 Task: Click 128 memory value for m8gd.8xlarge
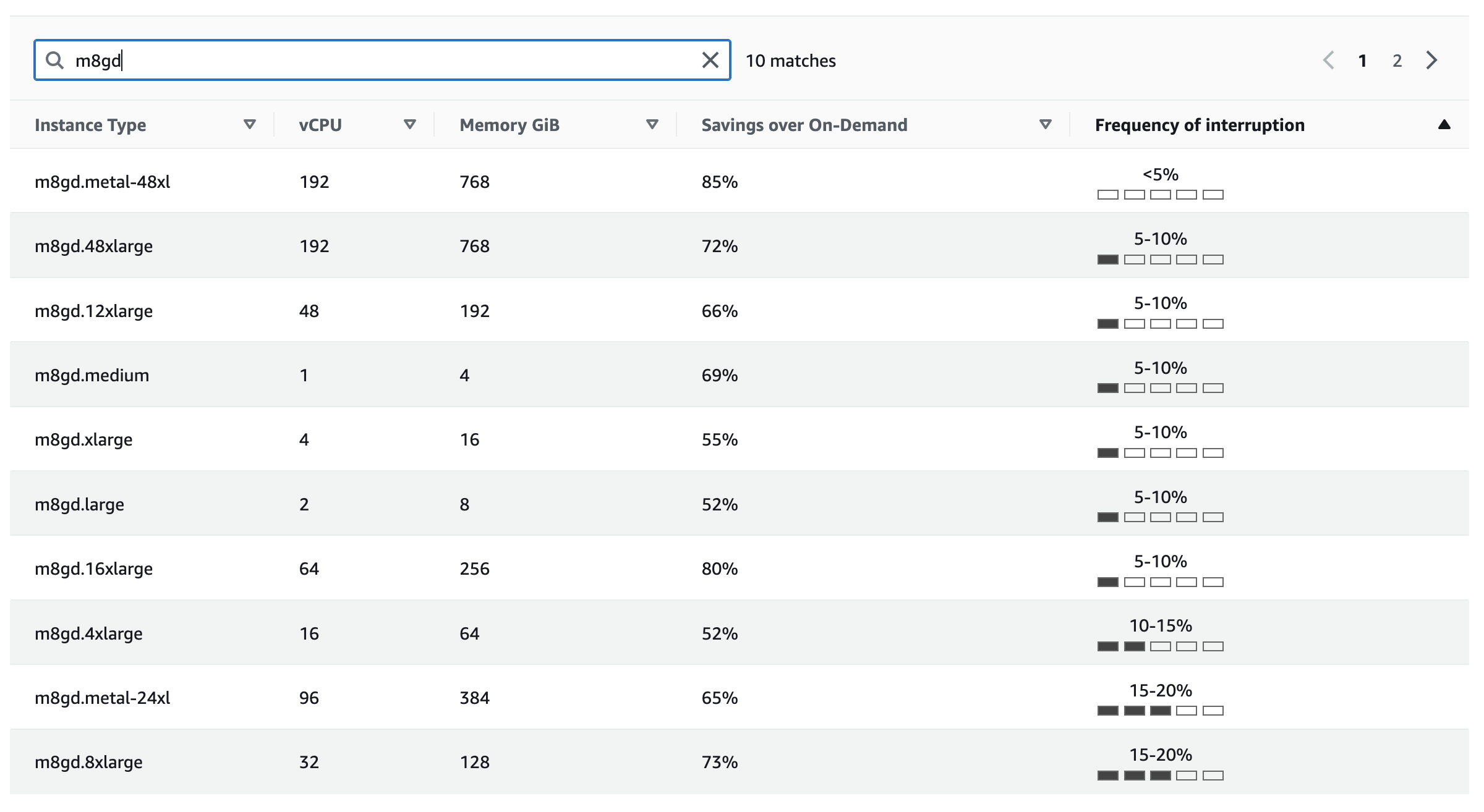click(x=475, y=762)
